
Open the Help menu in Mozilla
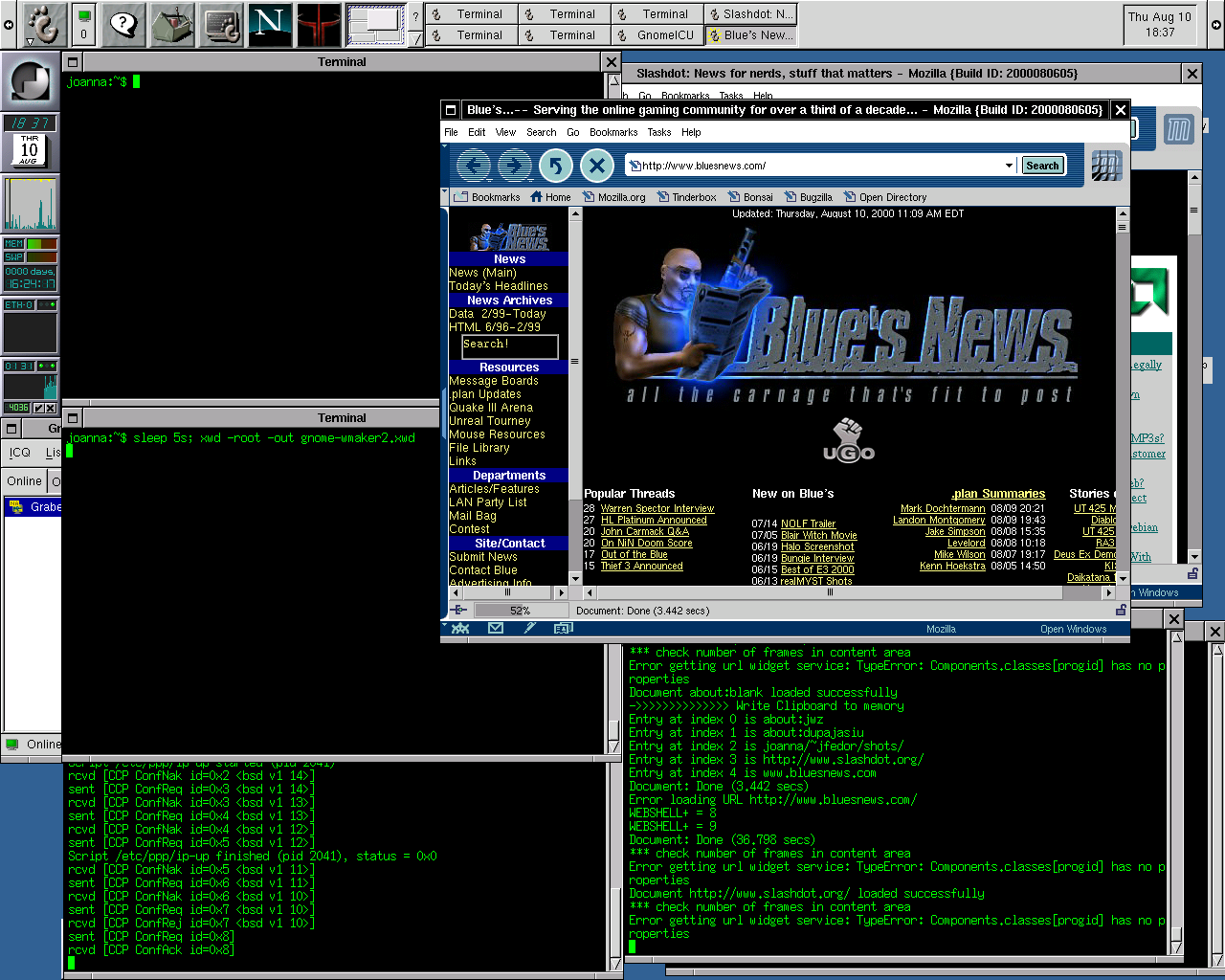(x=691, y=132)
